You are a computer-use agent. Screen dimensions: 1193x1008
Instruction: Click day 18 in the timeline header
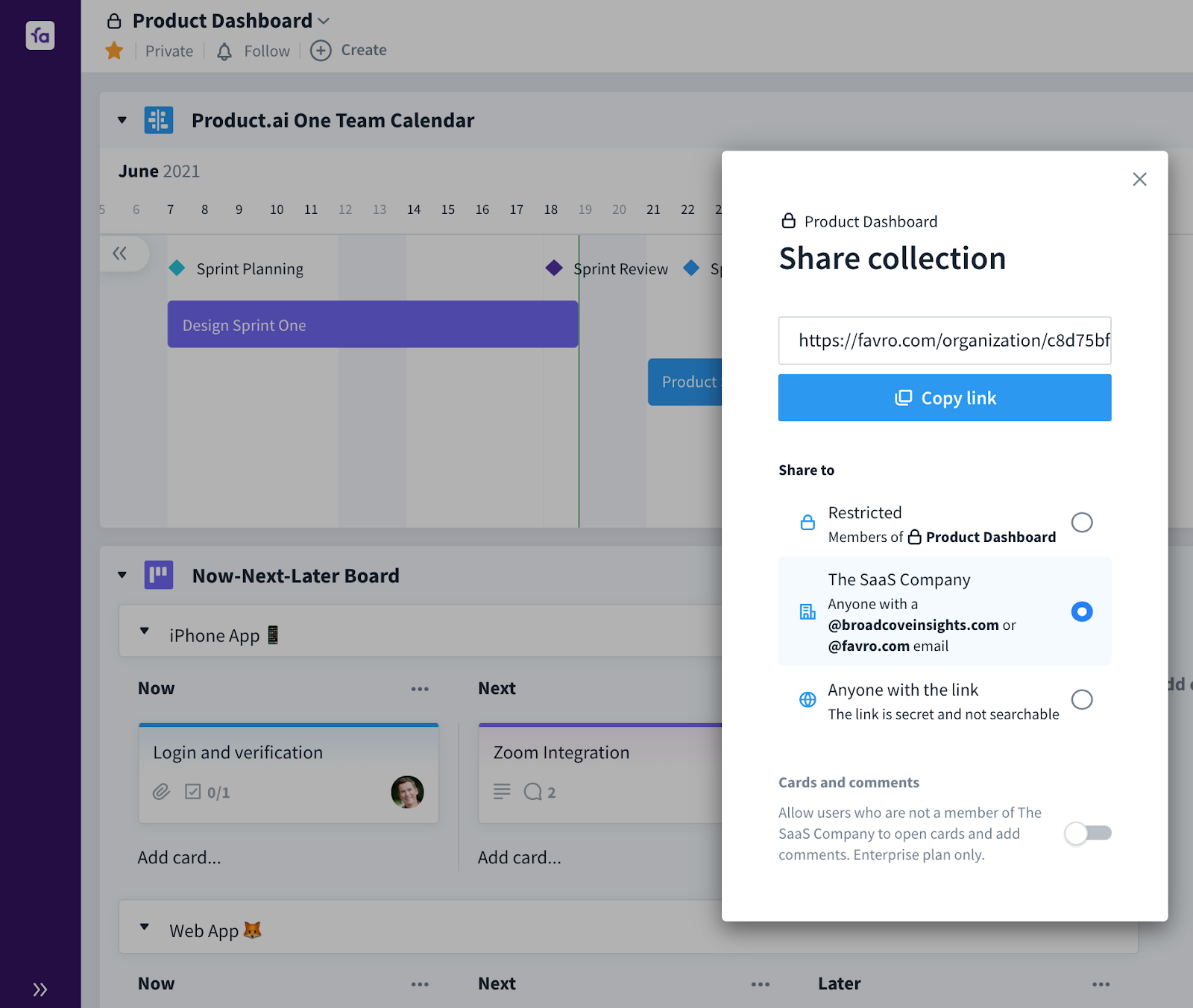coord(551,210)
